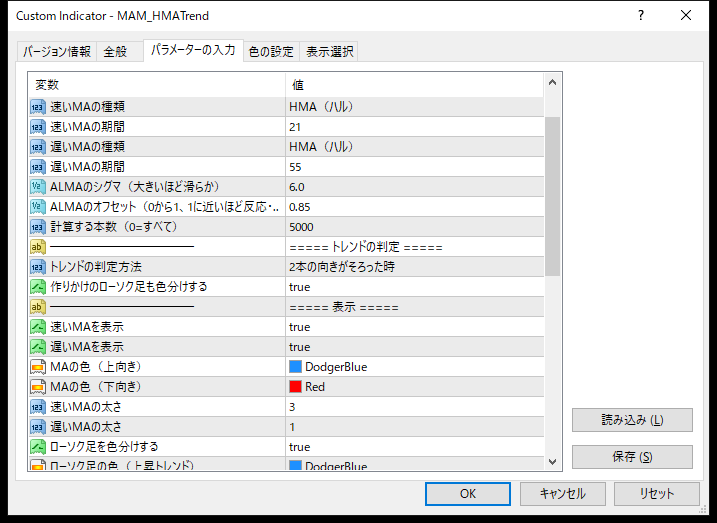Open the 遅いMAの種類 value HMA（ハル）
This screenshot has width=717, height=523.
[x=414, y=147]
